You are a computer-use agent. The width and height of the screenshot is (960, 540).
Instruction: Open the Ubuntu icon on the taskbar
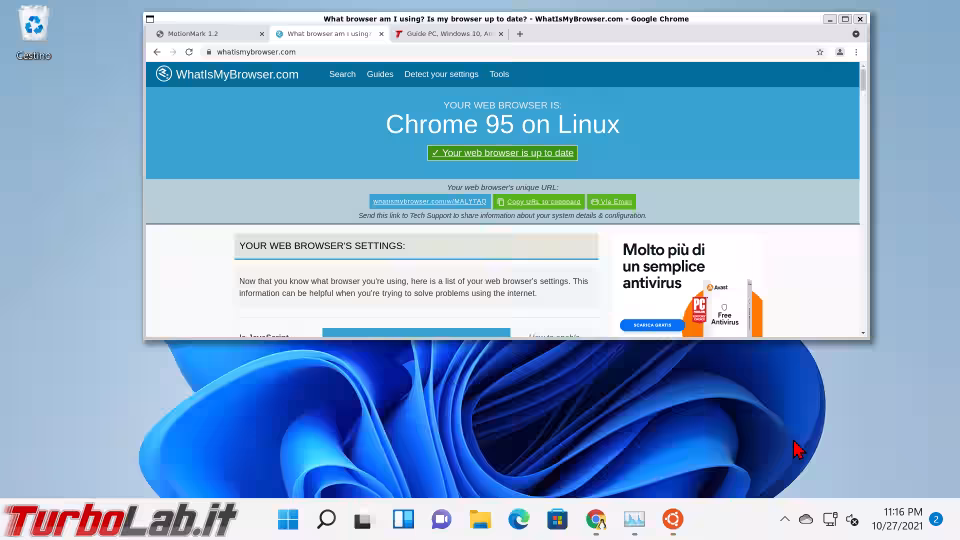tap(673, 520)
